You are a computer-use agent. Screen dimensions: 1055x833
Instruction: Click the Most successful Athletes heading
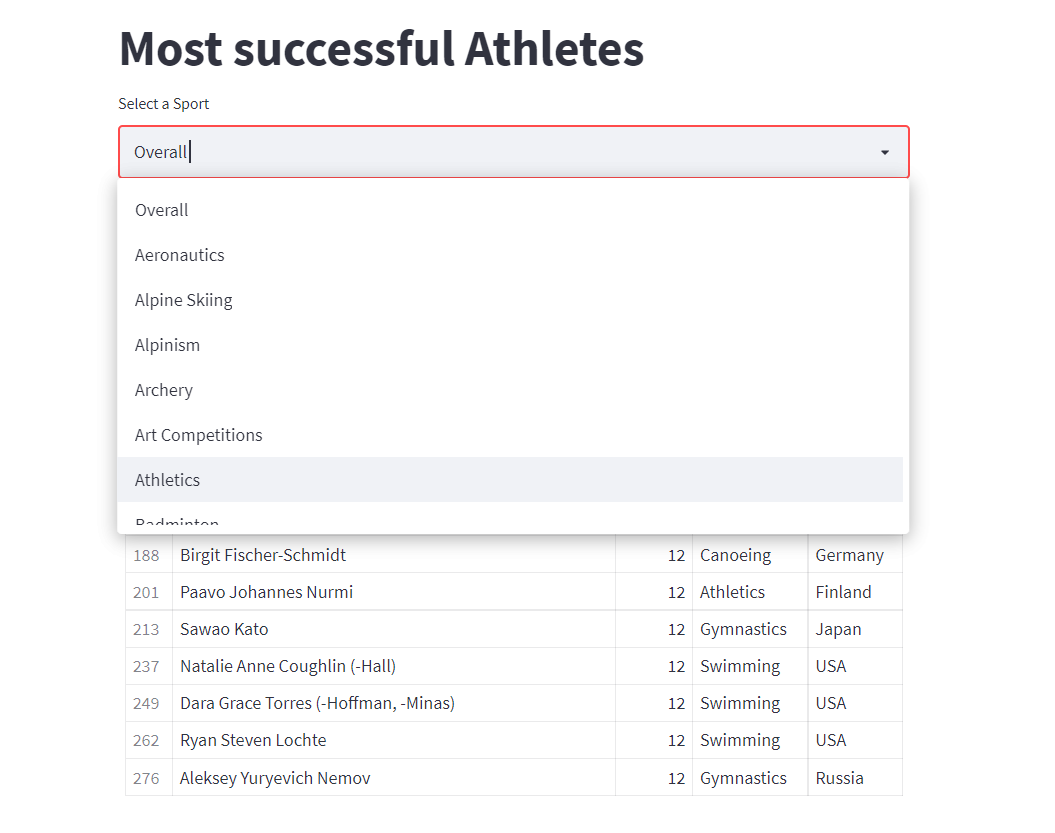coord(381,48)
